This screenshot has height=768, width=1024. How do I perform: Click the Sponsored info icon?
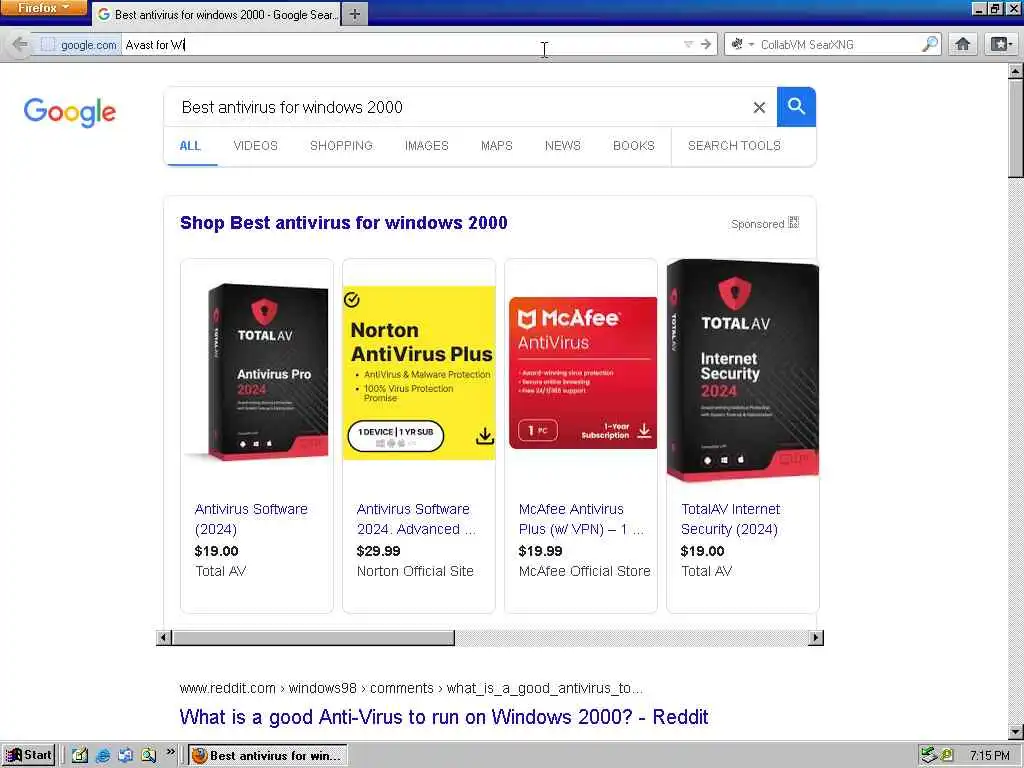tap(793, 223)
